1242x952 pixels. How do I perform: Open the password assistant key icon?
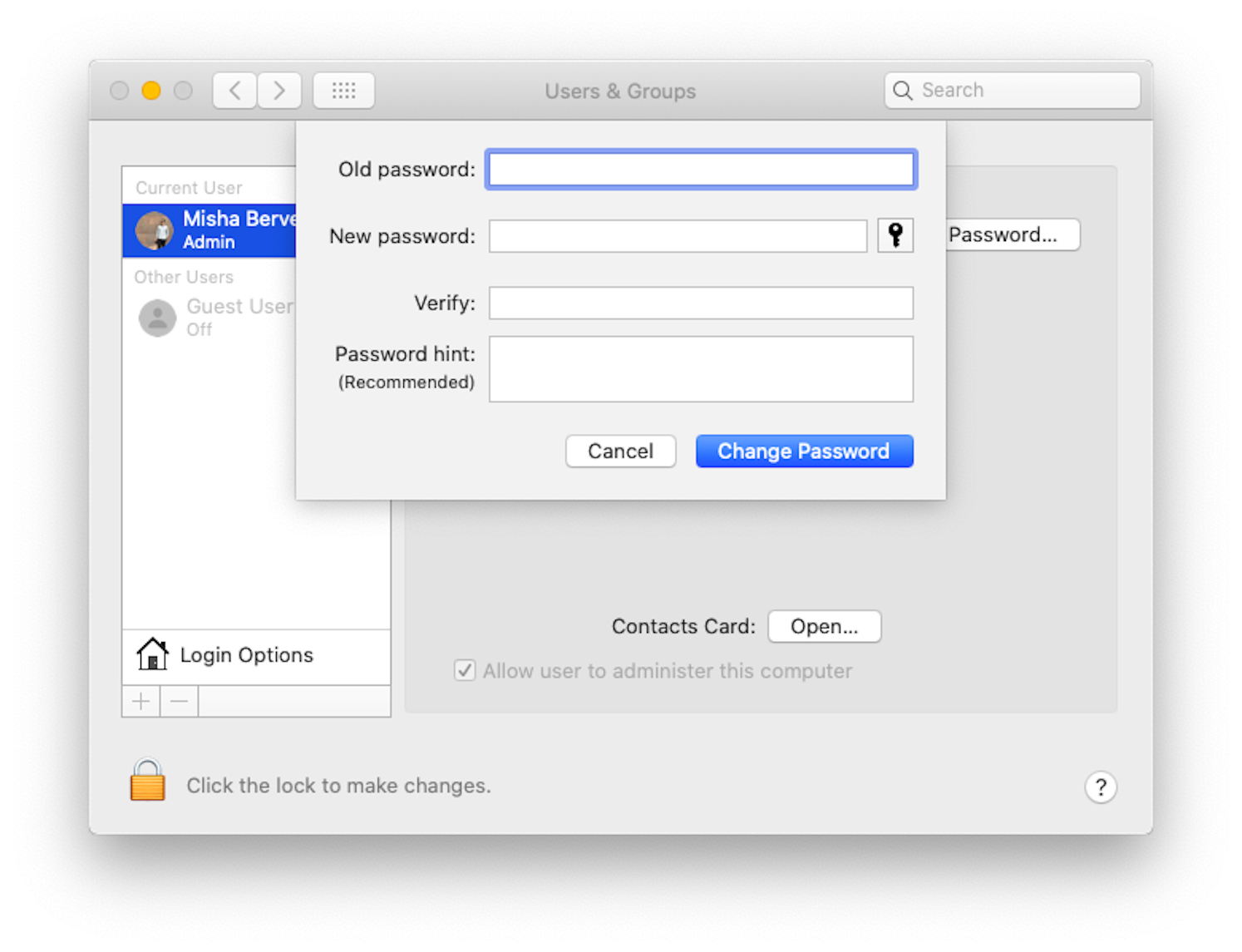tap(895, 235)
